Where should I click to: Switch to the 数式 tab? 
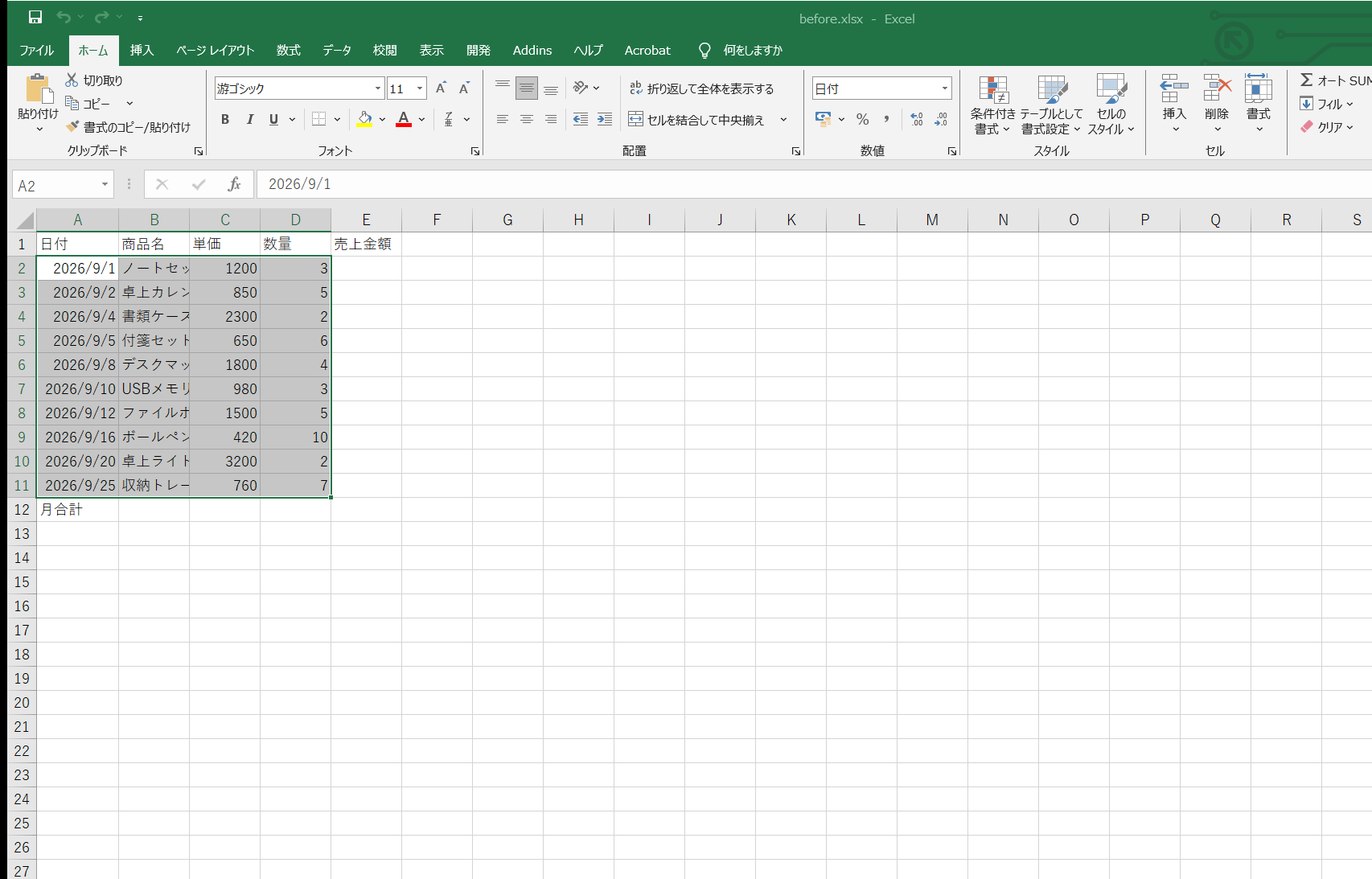click(288, 50)
